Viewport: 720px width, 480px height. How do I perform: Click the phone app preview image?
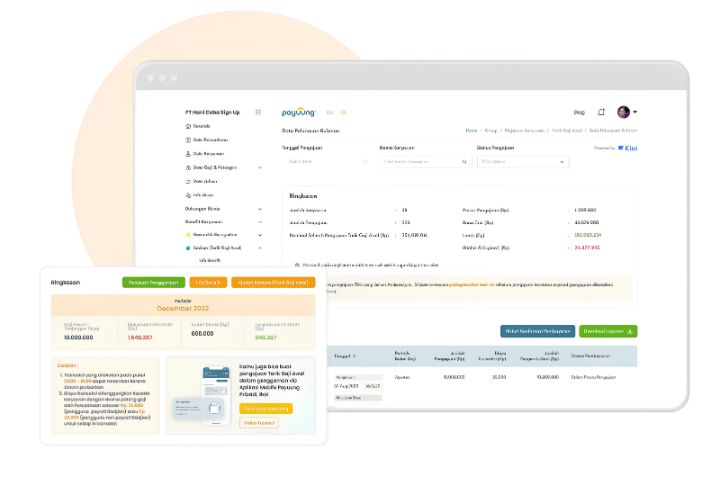(201, 395)
